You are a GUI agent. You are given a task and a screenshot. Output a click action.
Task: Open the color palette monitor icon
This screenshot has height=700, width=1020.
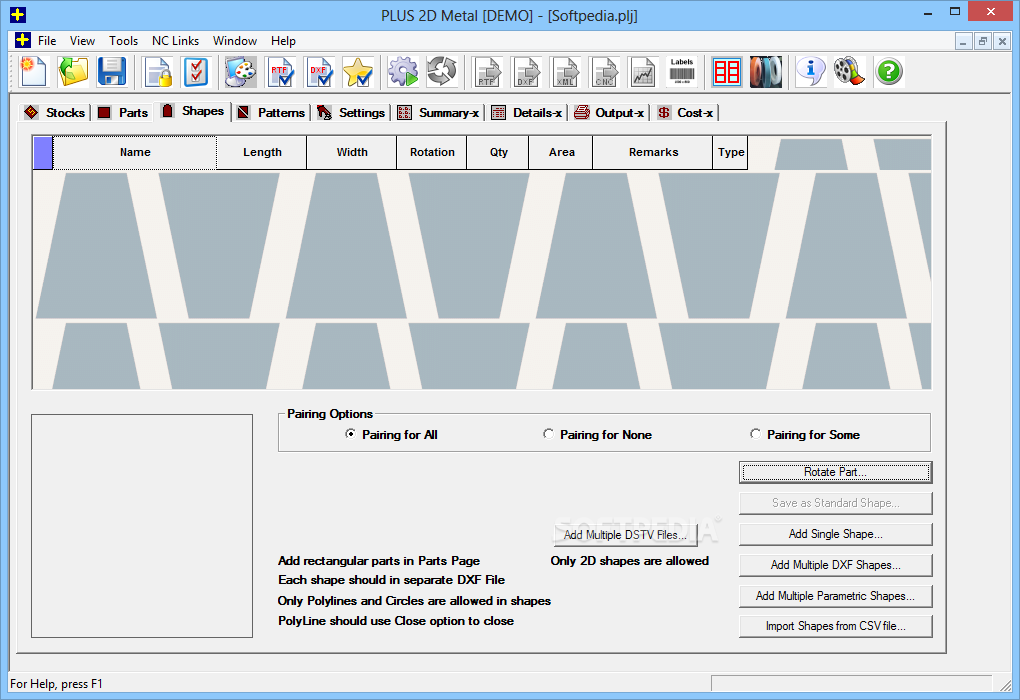click(x=241, y=72)
